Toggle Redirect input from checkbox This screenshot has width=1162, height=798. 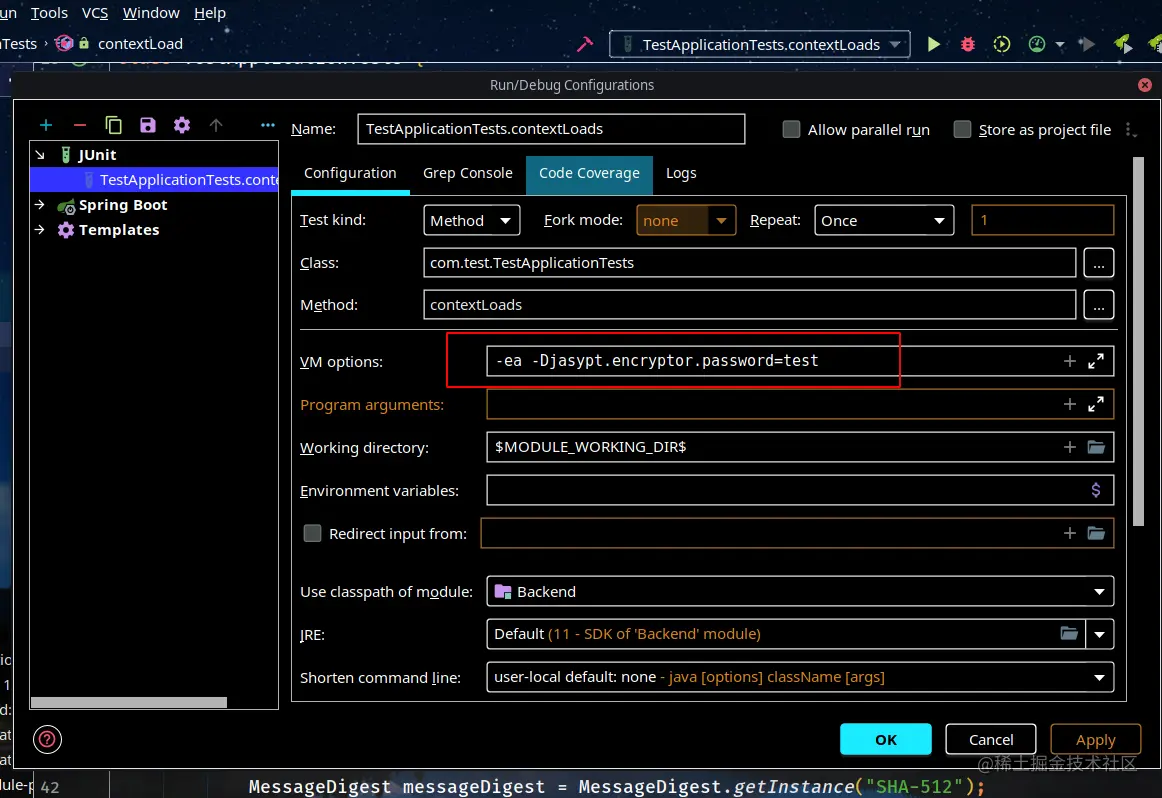pyautogui.click(x=313, y=533)
